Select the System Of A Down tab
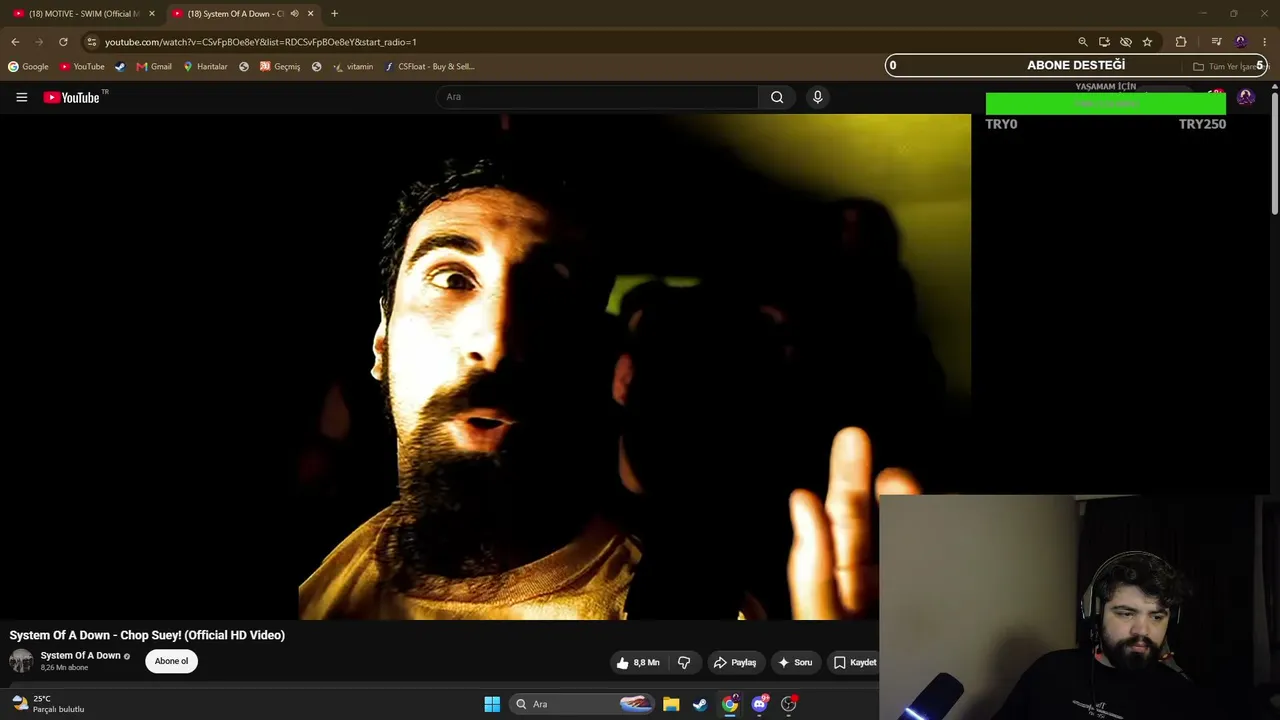 point(235,14)
